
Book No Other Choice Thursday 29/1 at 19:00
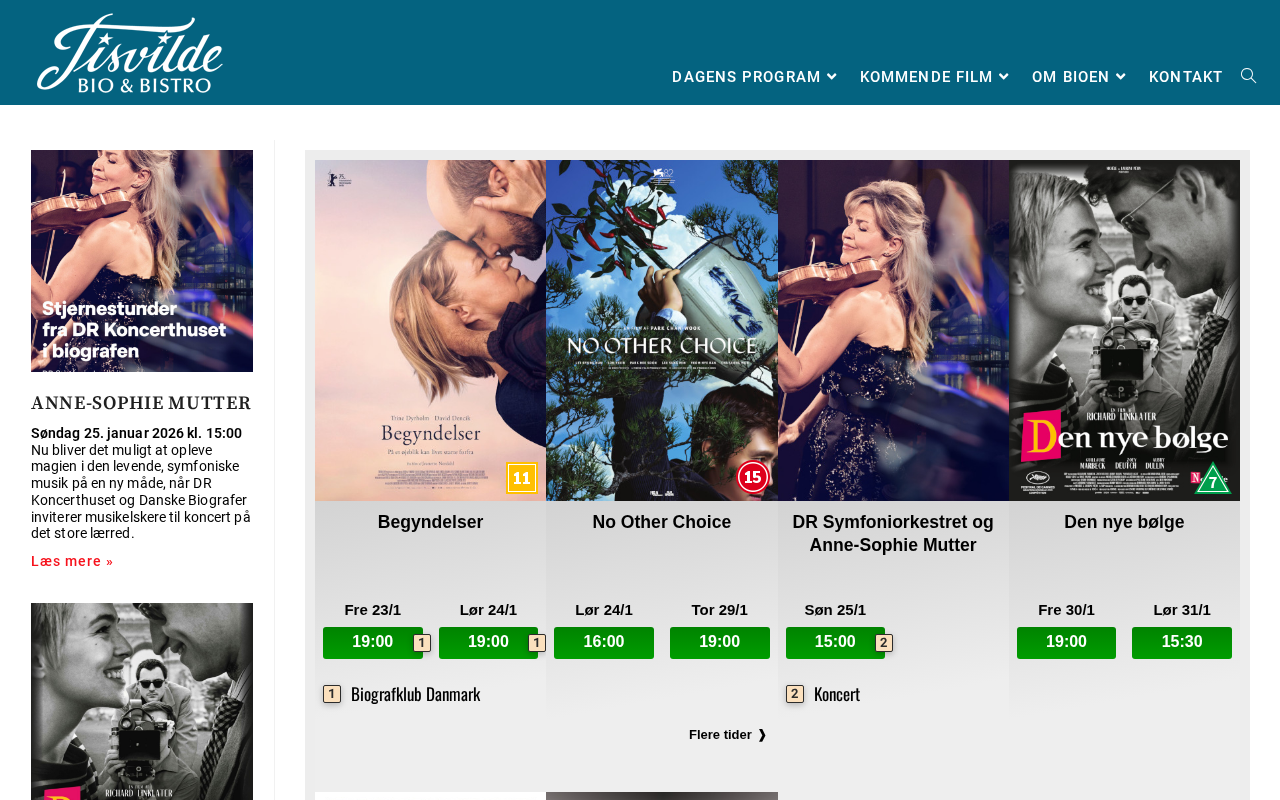[x=720, y=643]
